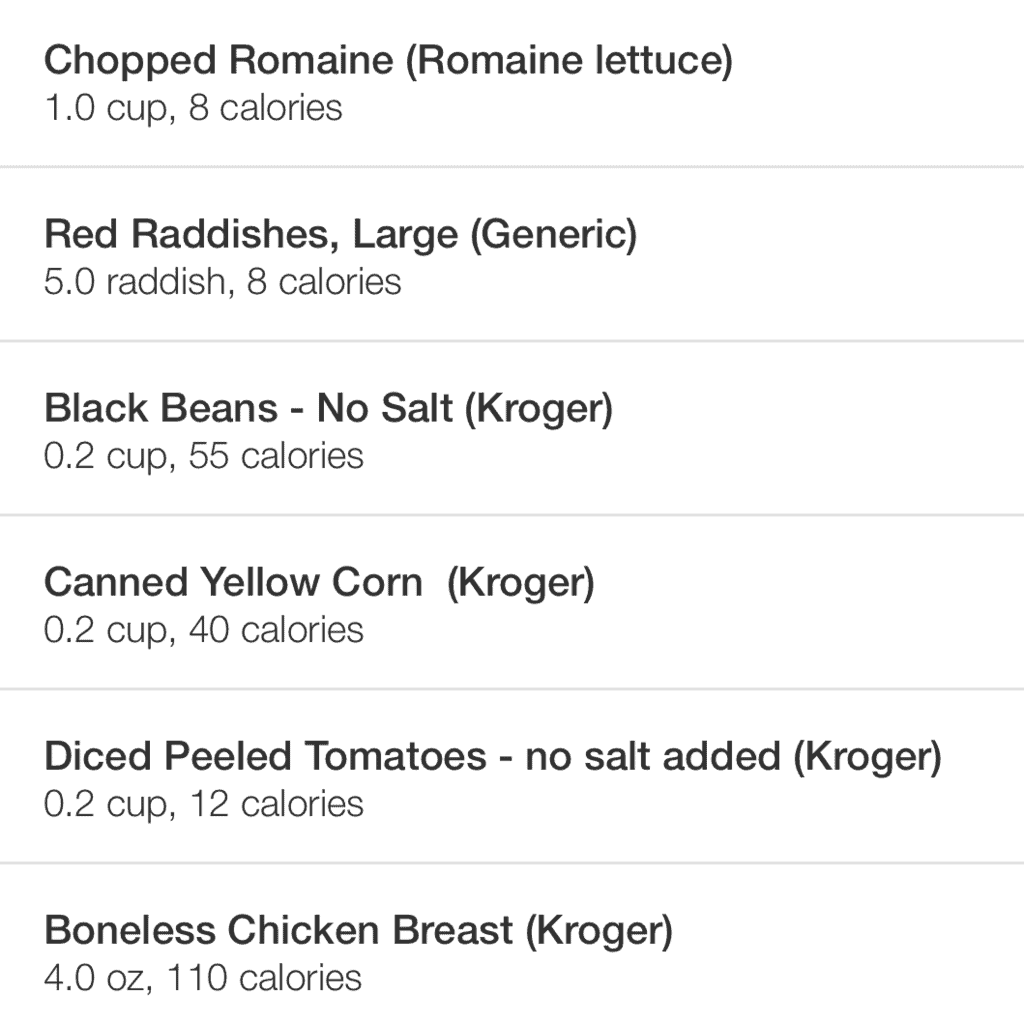Select '(Kroger)' after 'no salt added'
Viewport: 1024px width, 1024px height.
click(x=867, y=757)
